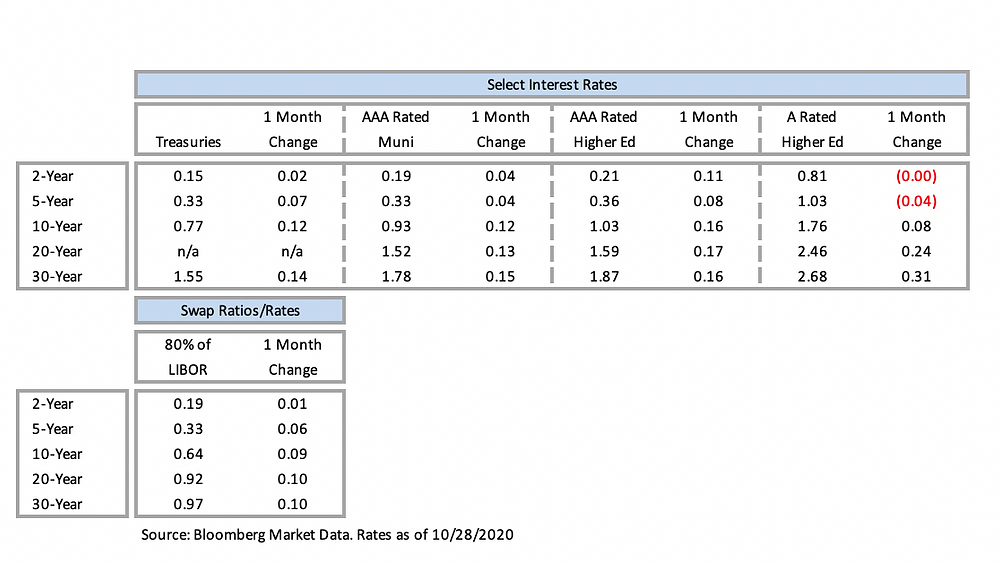Click the 2-Year AAA Higher Ed change 0.11
Viewport: 1000px width, 563px height.
pos(708,177)
